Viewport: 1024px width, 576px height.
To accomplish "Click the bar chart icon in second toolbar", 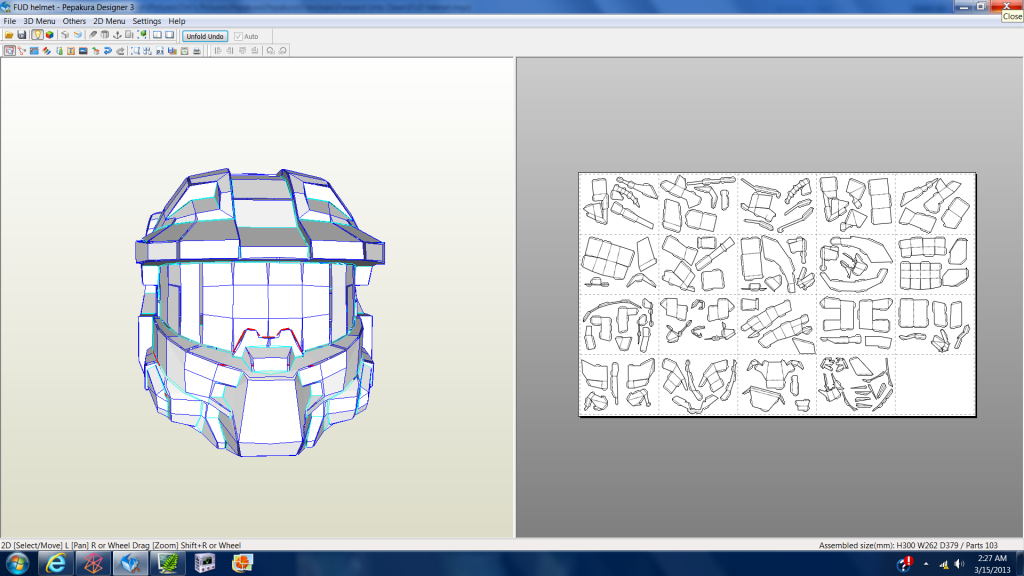I will tap(172, 50).
